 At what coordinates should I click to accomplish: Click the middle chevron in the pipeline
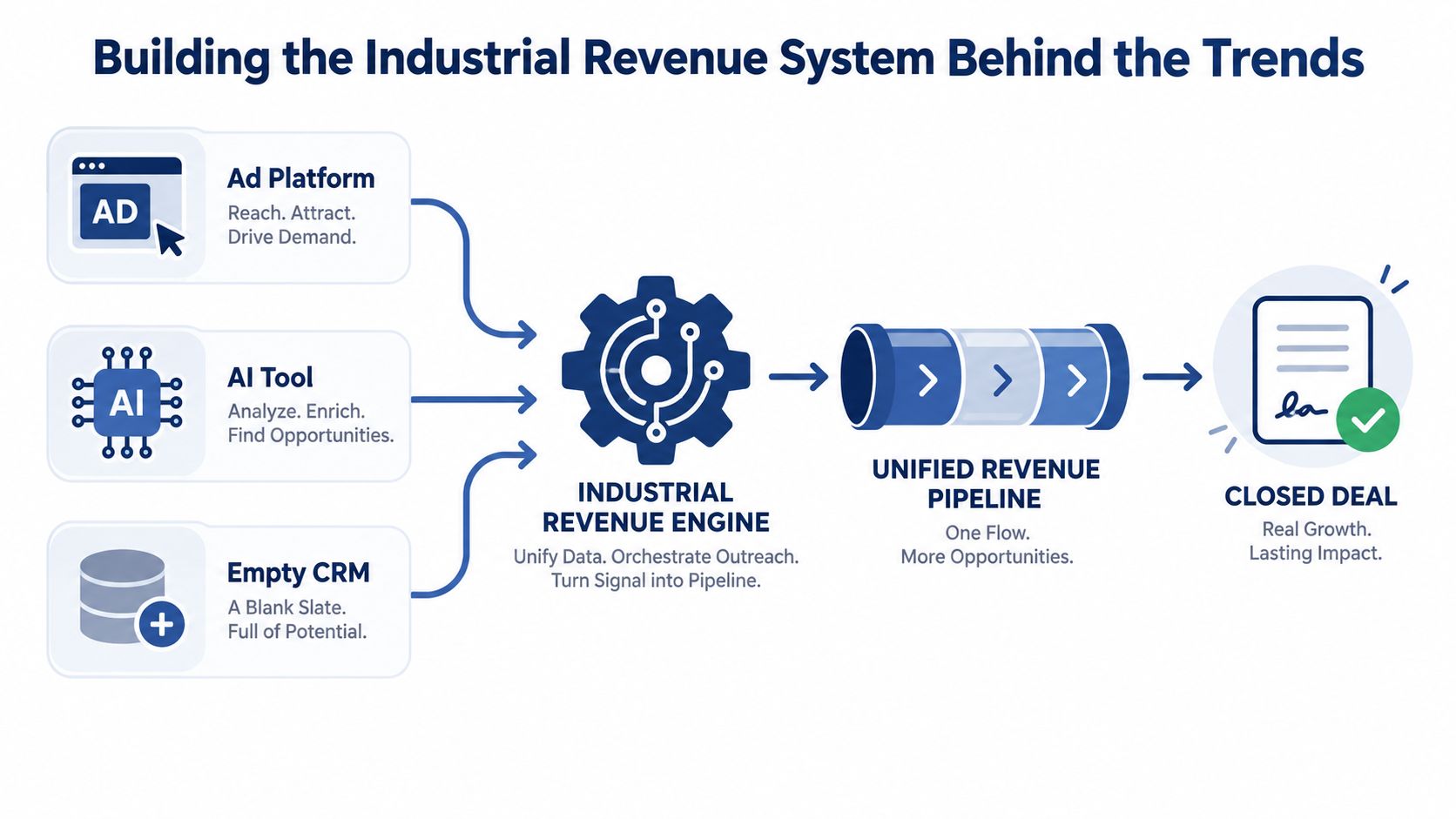point(1002,380)
